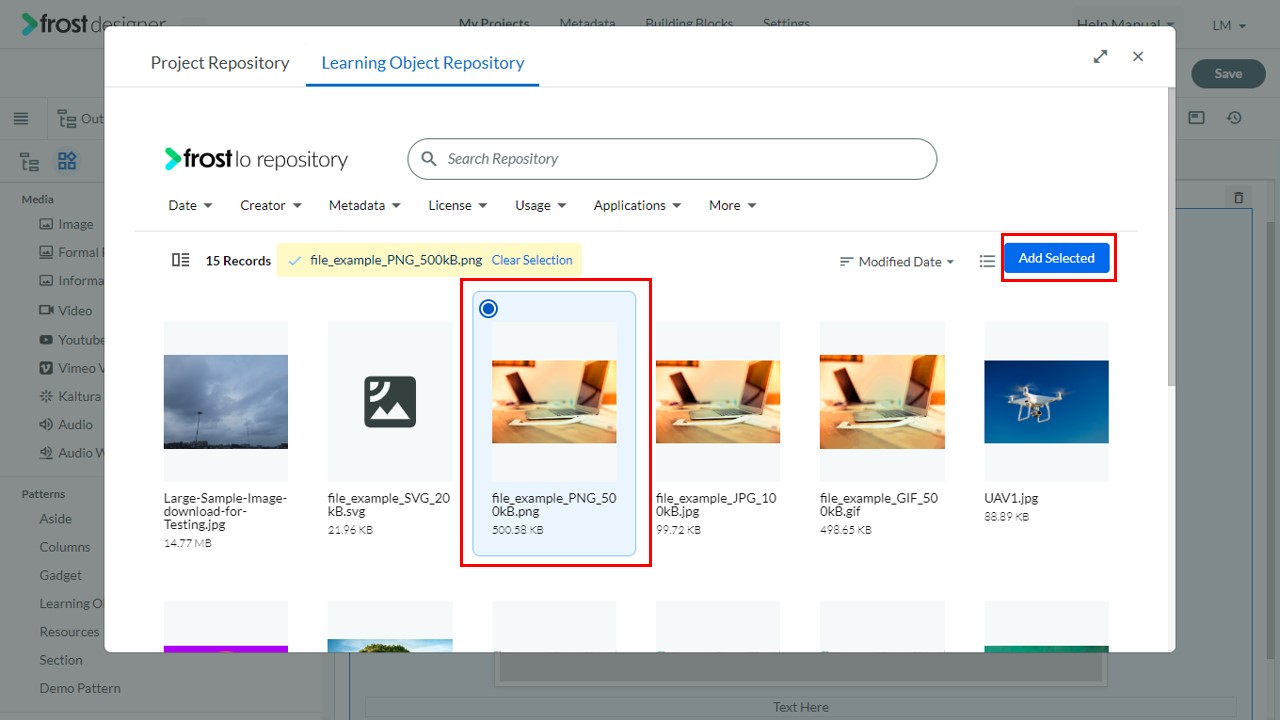1280x720 pixels.
Task: Switch to list view icon
Action: pos(987,261)
